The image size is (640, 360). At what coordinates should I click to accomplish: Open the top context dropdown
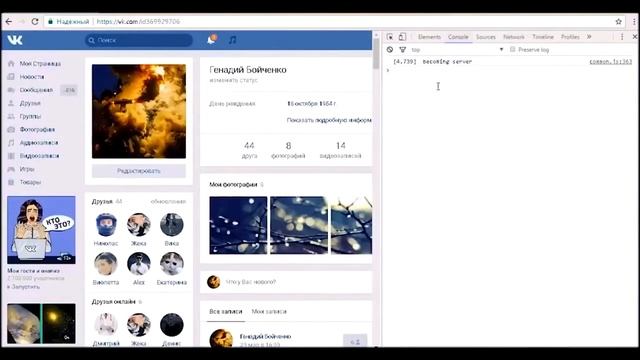click(457, 49)
